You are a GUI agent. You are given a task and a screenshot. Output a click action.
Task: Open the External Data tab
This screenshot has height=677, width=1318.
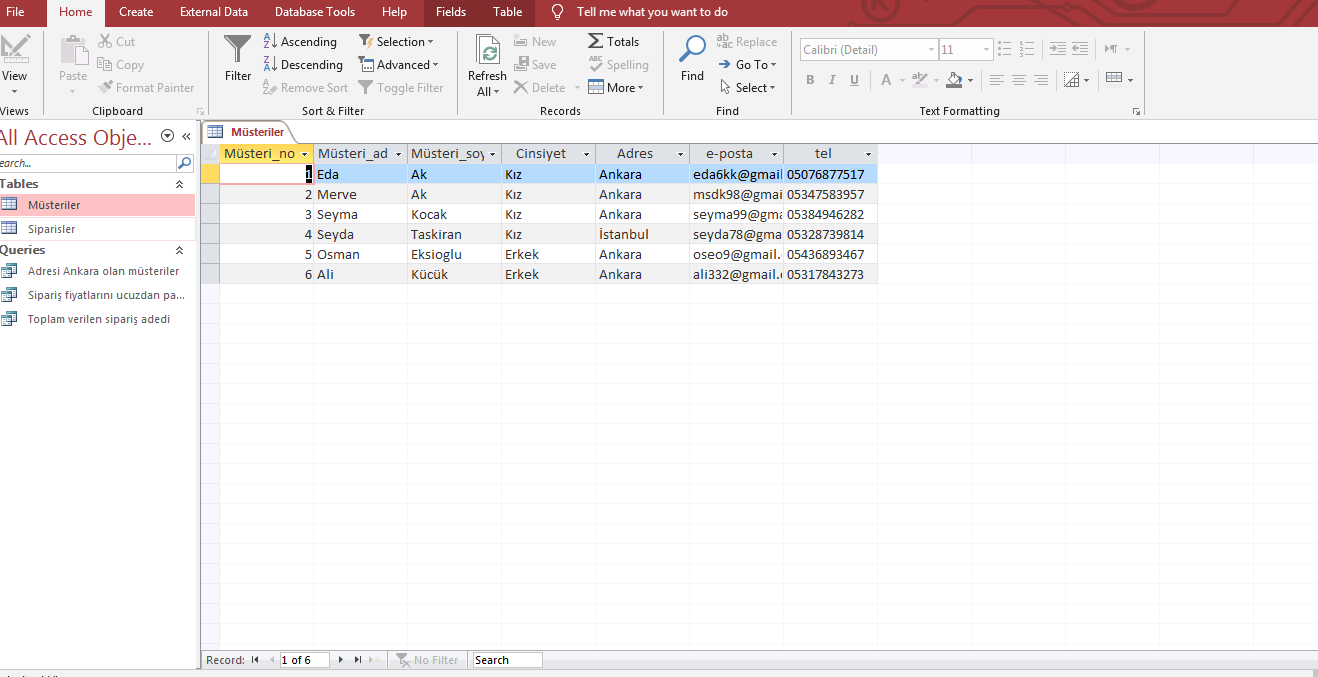coord(213,12)
